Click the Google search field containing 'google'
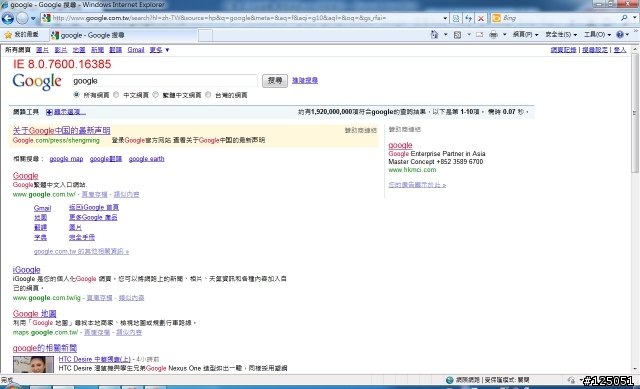The image size is (640, 389). click(x=164, y=81)
